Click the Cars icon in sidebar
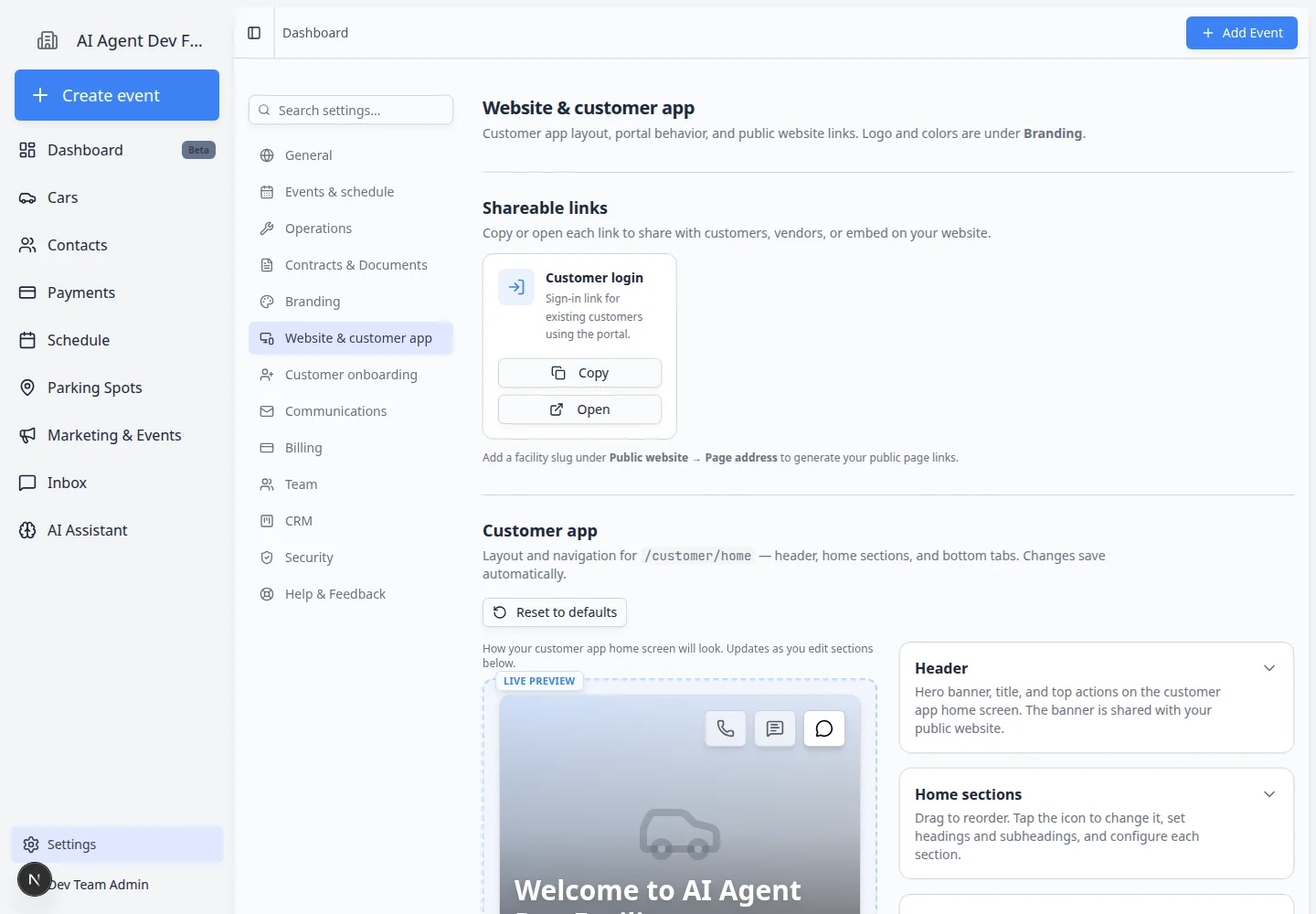 (x=27, y=197)
